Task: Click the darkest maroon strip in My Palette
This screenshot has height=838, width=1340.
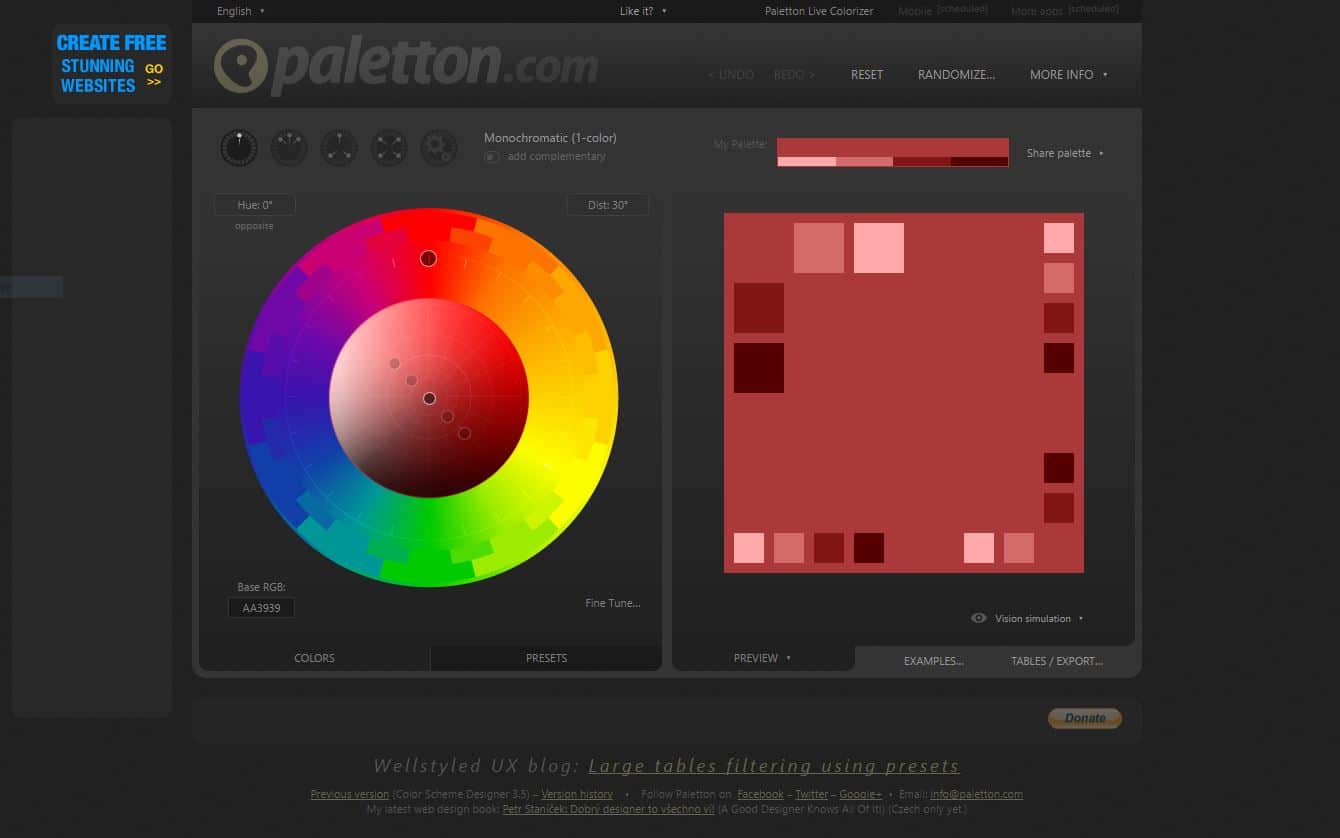Action: tap(980, 162)
